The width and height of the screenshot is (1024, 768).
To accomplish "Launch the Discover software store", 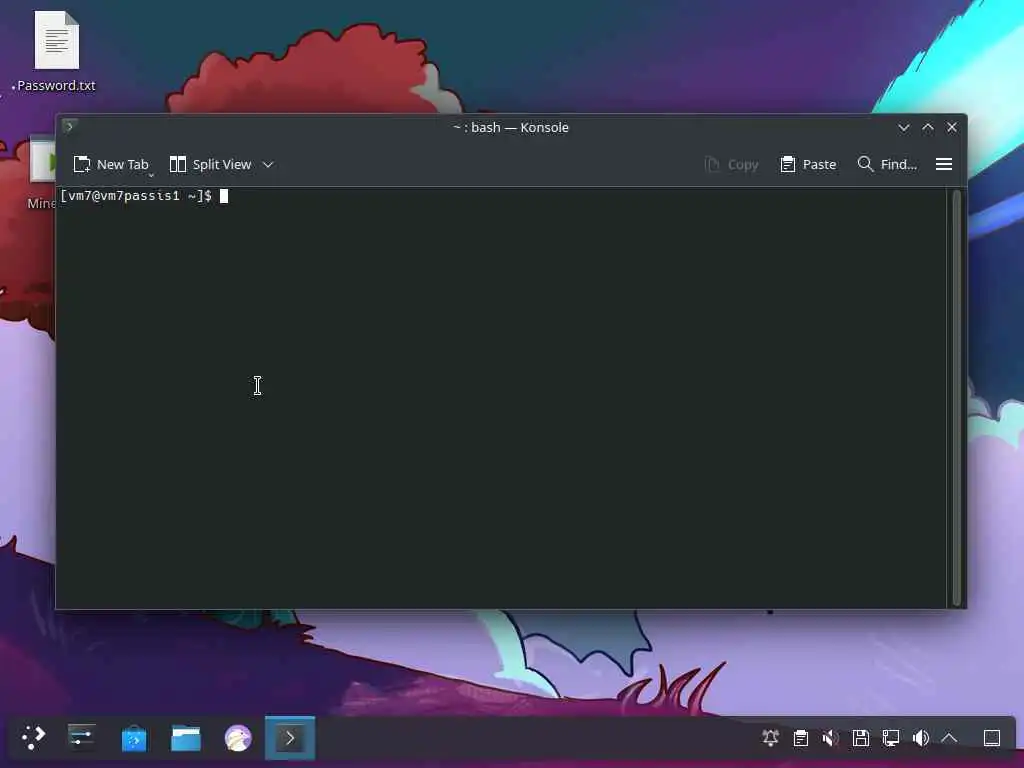I will tap(134, 739).
